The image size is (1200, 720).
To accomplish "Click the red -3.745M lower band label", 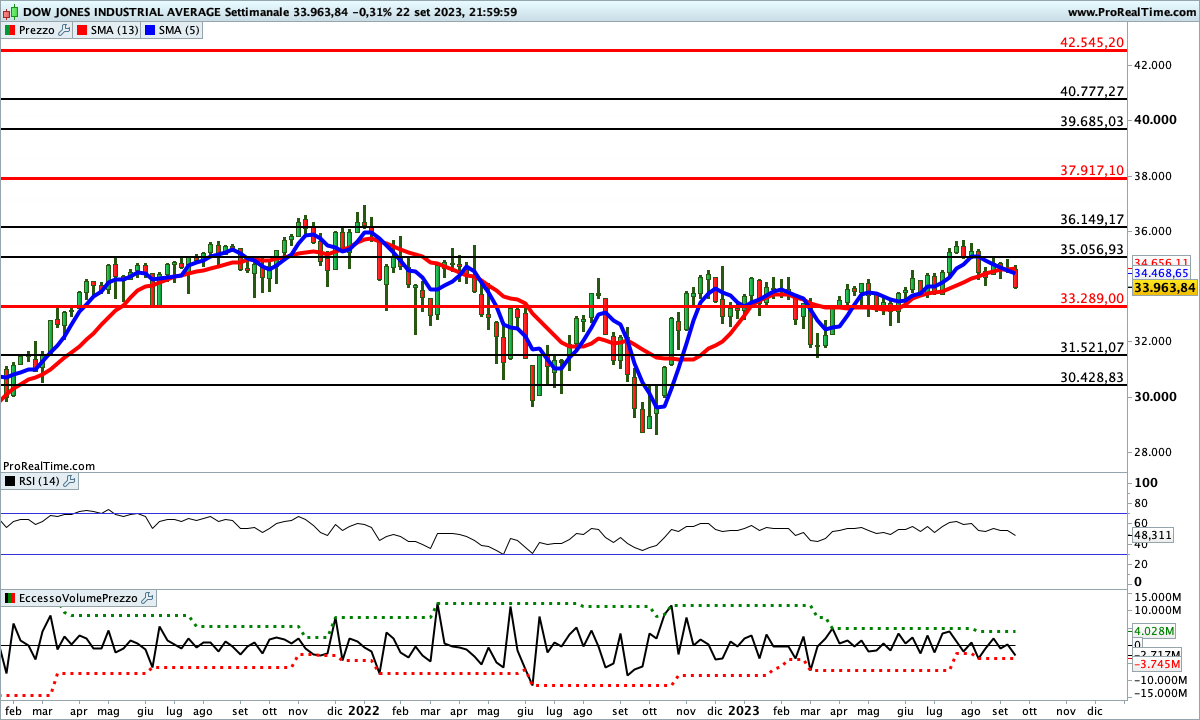I will pos(1156,664).
